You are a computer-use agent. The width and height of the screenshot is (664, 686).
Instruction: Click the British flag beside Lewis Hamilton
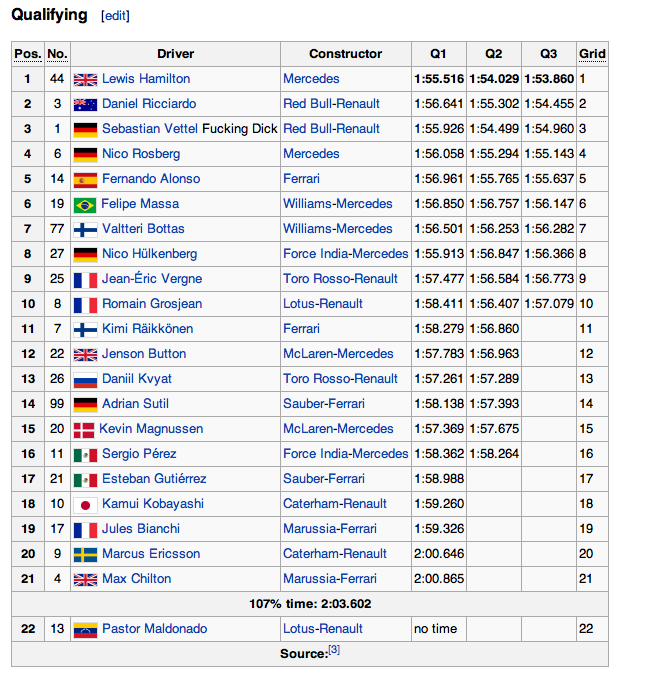(85, 79)
